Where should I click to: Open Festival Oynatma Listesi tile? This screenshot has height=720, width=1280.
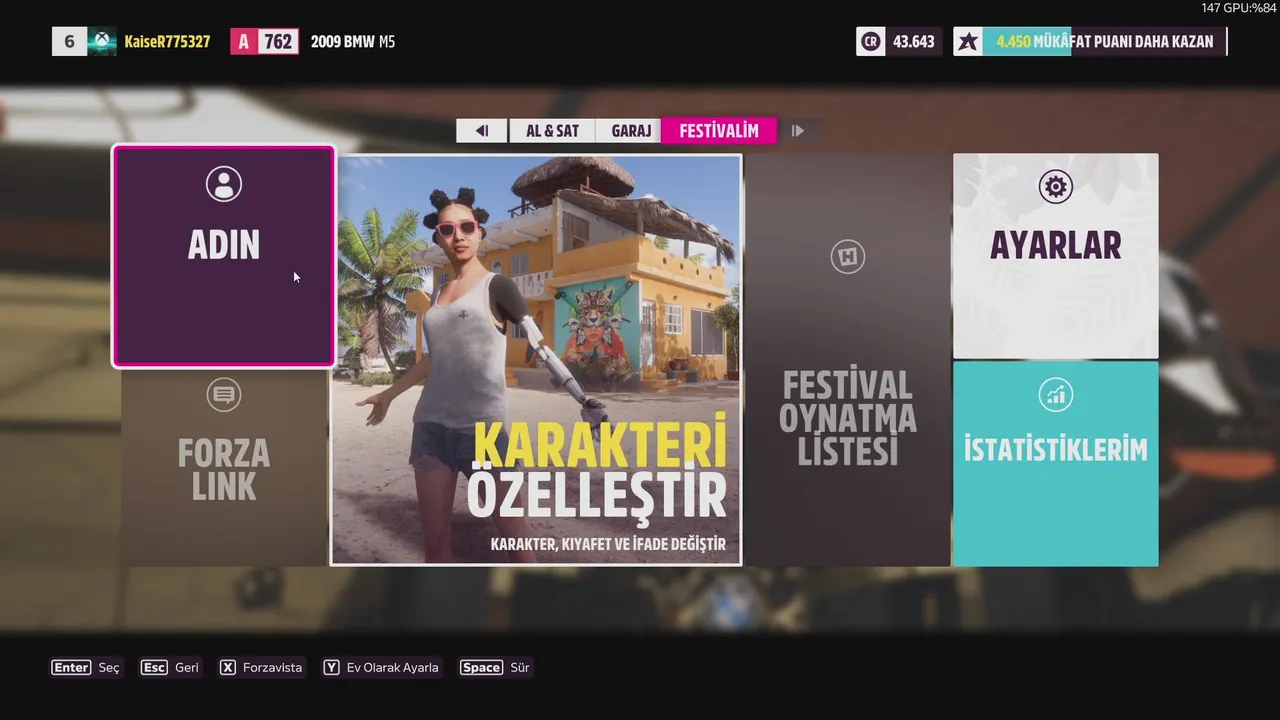pyautogui.click(x=848, y=360)
